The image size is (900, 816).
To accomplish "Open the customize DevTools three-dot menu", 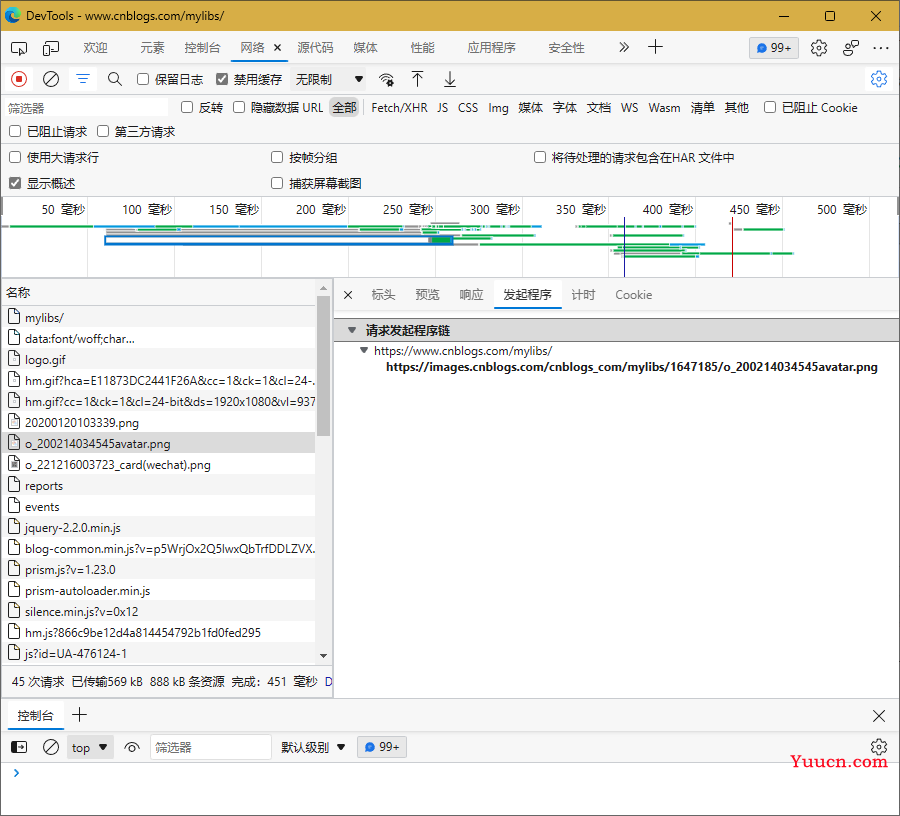I will (880, 48).
